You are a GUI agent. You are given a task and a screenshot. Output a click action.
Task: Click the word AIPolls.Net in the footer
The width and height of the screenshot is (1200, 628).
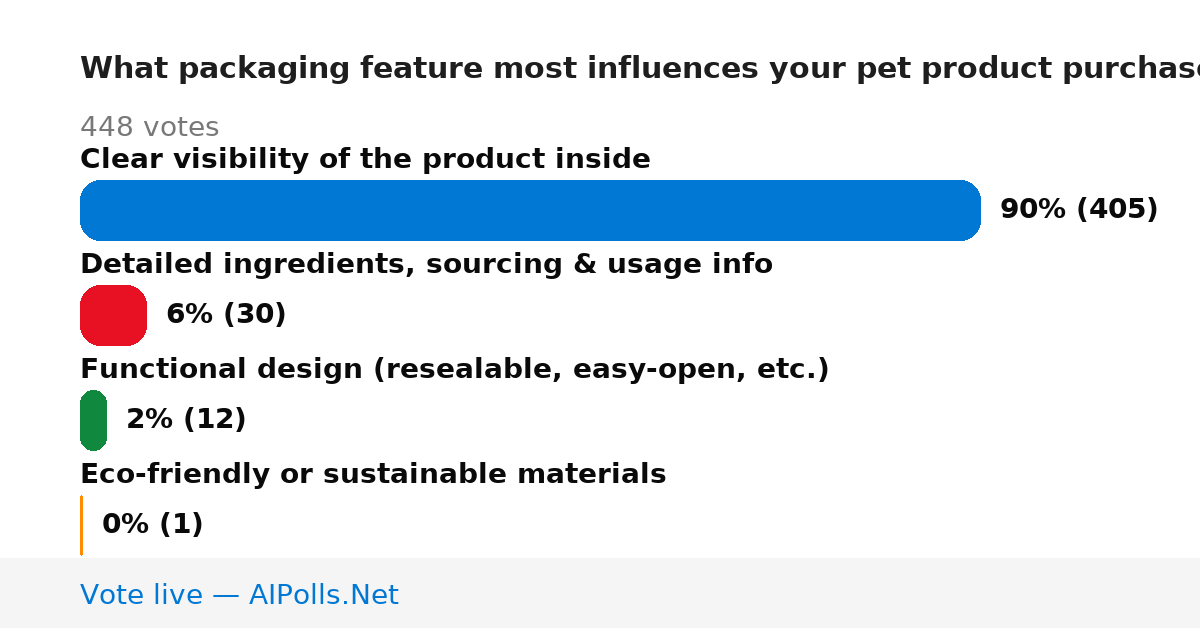tap(323, 596)
